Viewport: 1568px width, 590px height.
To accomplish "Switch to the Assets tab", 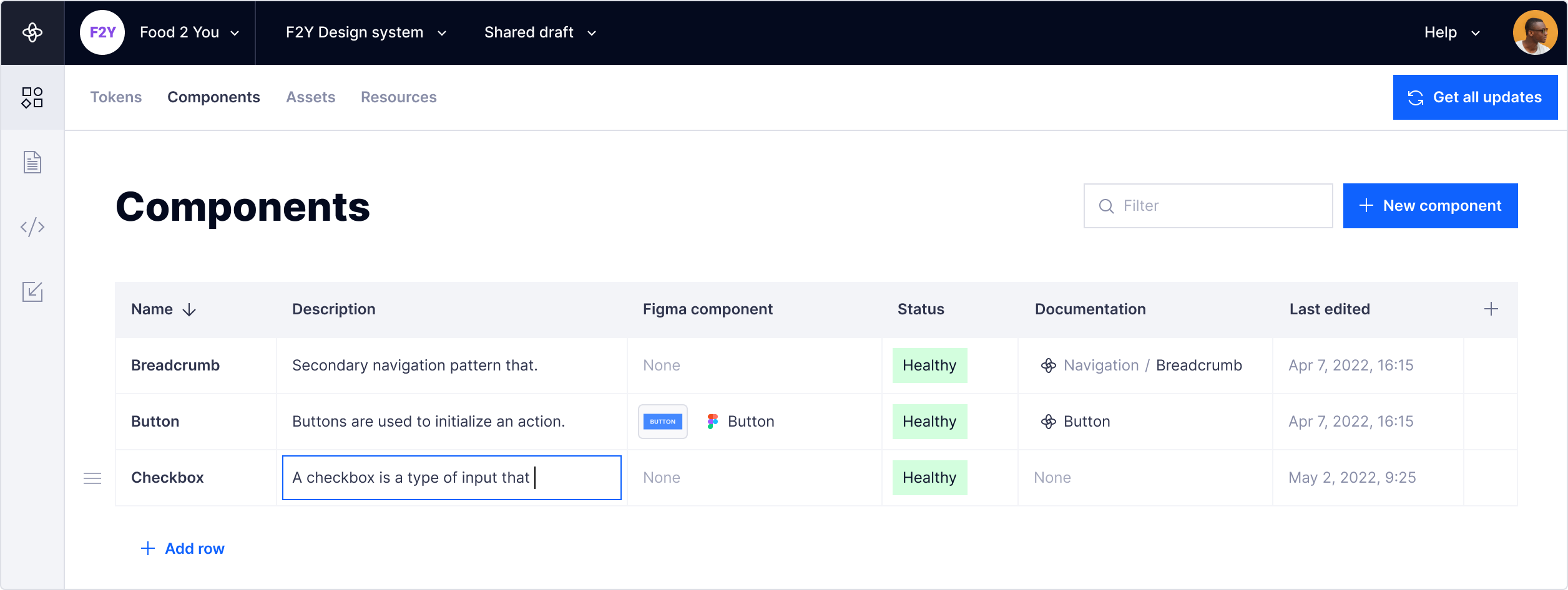I will [311, 97].
